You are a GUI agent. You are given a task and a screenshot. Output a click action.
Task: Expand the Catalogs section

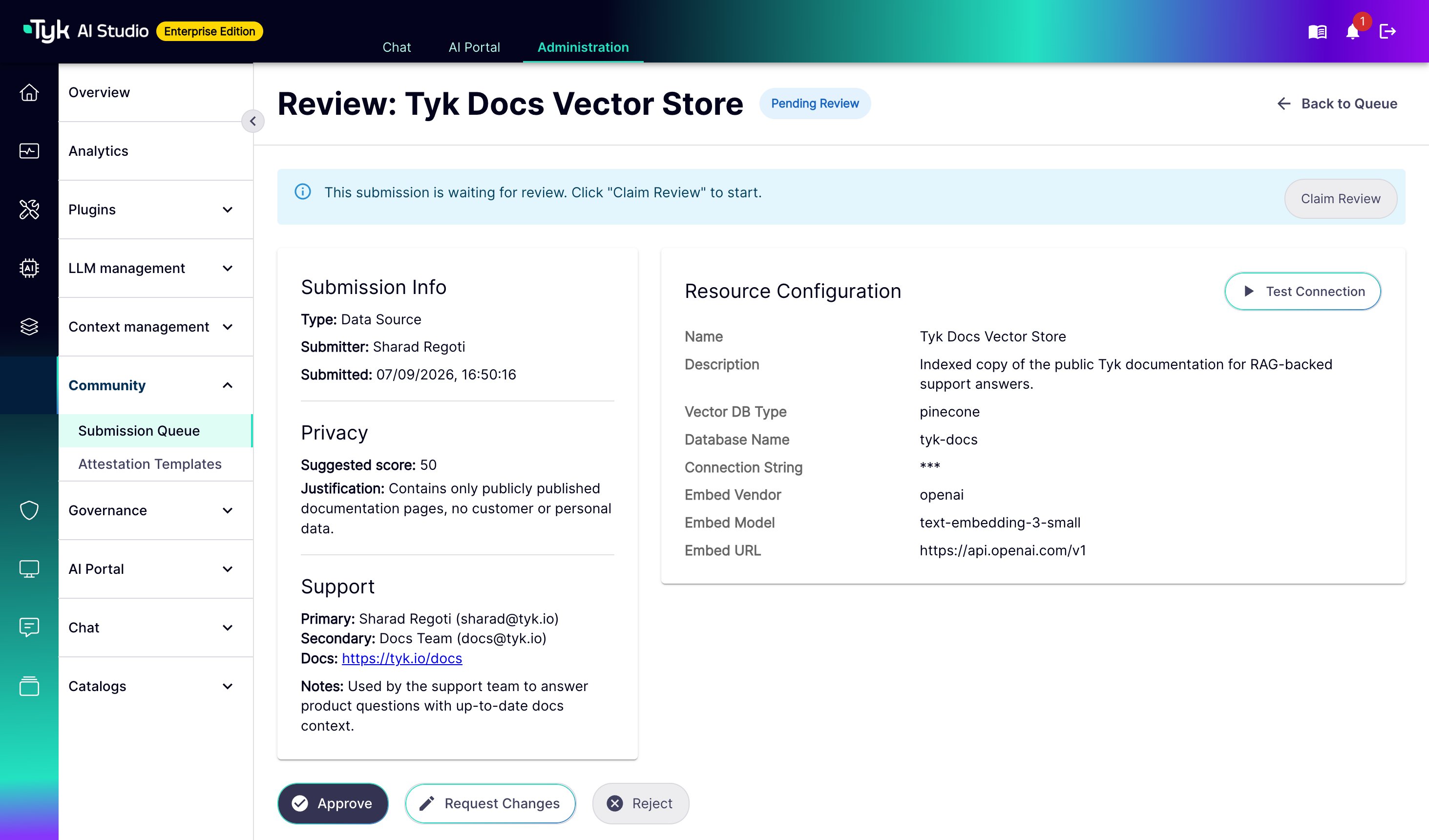pyautogui.click(x=156, y=686)
